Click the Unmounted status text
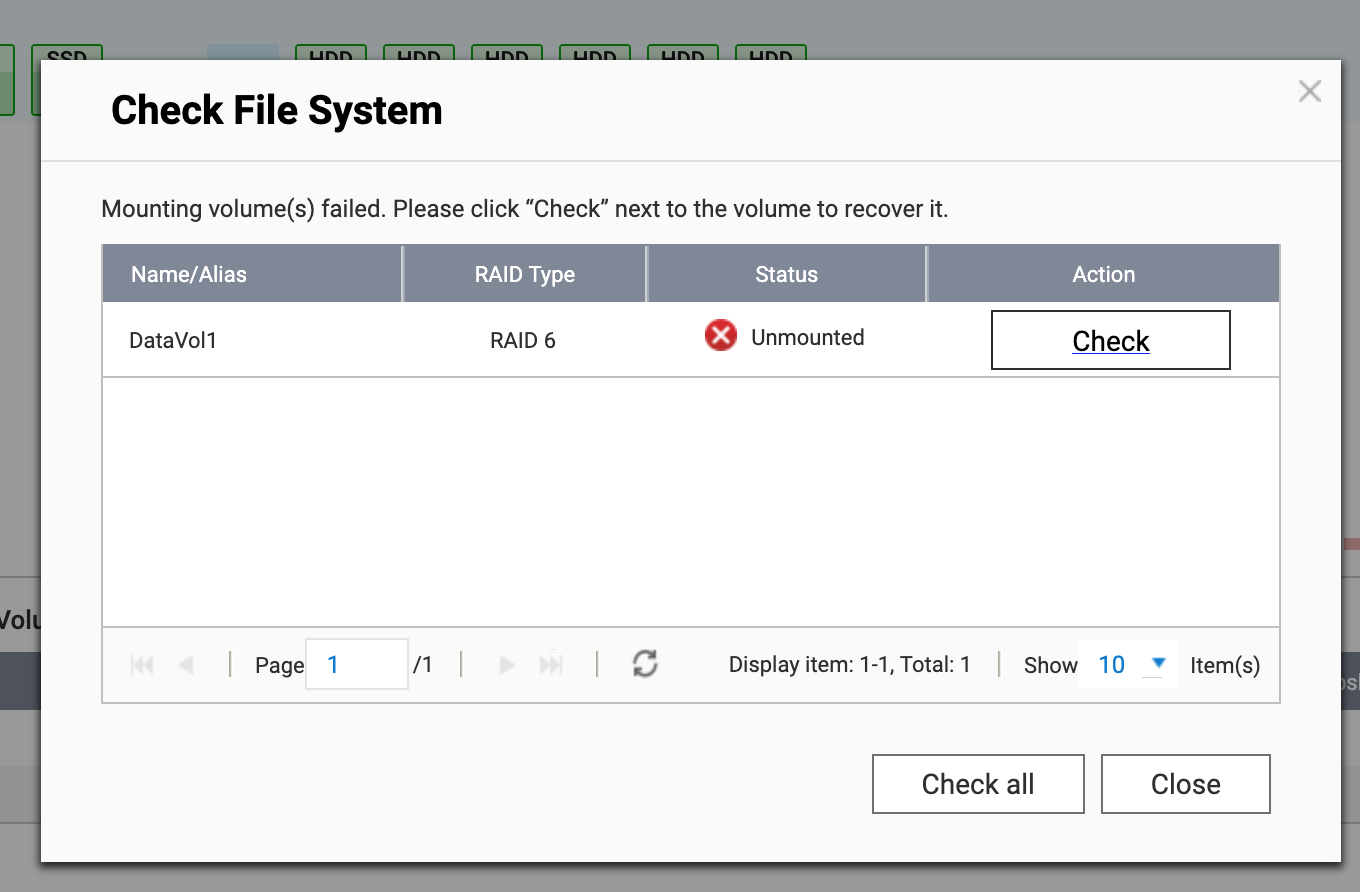The image size is (1360, 892). click(x=807, y=338)
